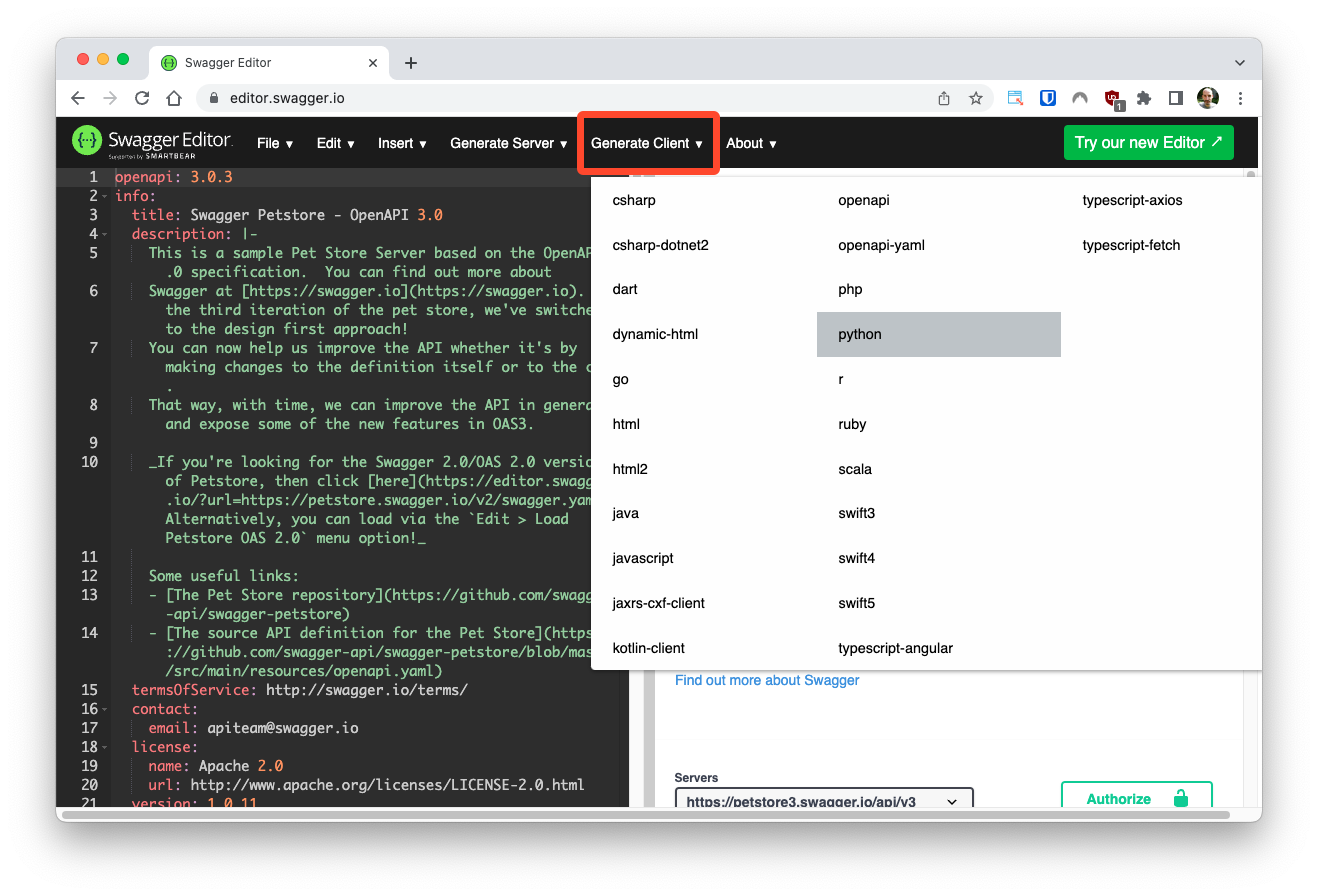The height and width of the screenshot is (896, 1318).
Task: Choose dart client
Action: click(x=704, y=289)
